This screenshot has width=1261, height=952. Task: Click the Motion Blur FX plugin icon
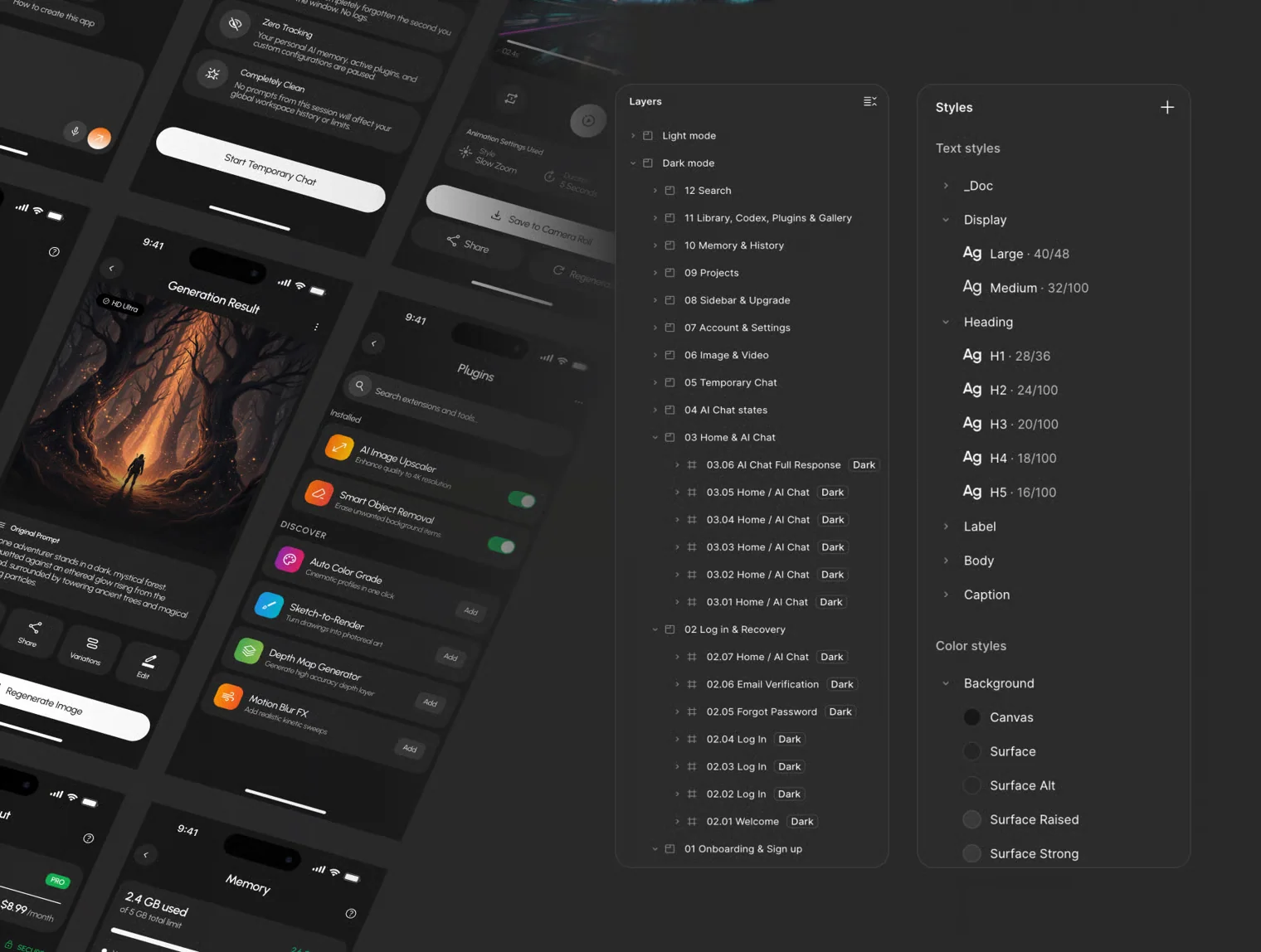click(x=227, y=697)
